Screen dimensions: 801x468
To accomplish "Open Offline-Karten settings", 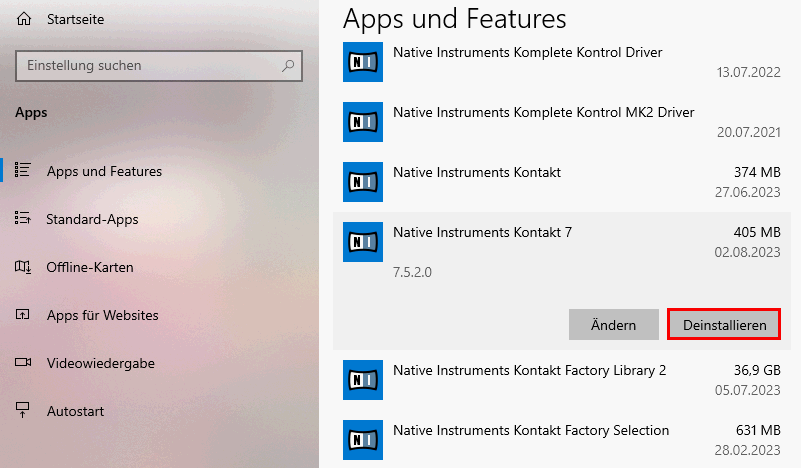I will [90, 267].
